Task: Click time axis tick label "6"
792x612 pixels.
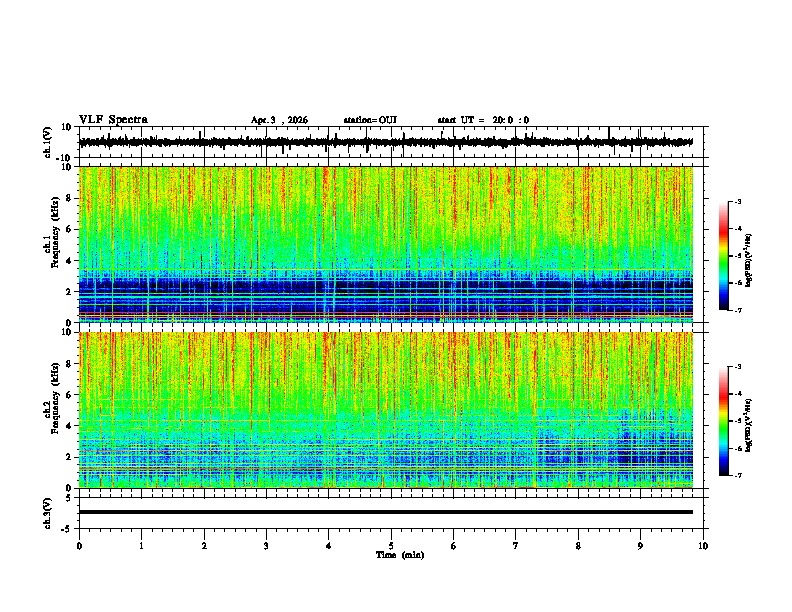Action: 454,546
